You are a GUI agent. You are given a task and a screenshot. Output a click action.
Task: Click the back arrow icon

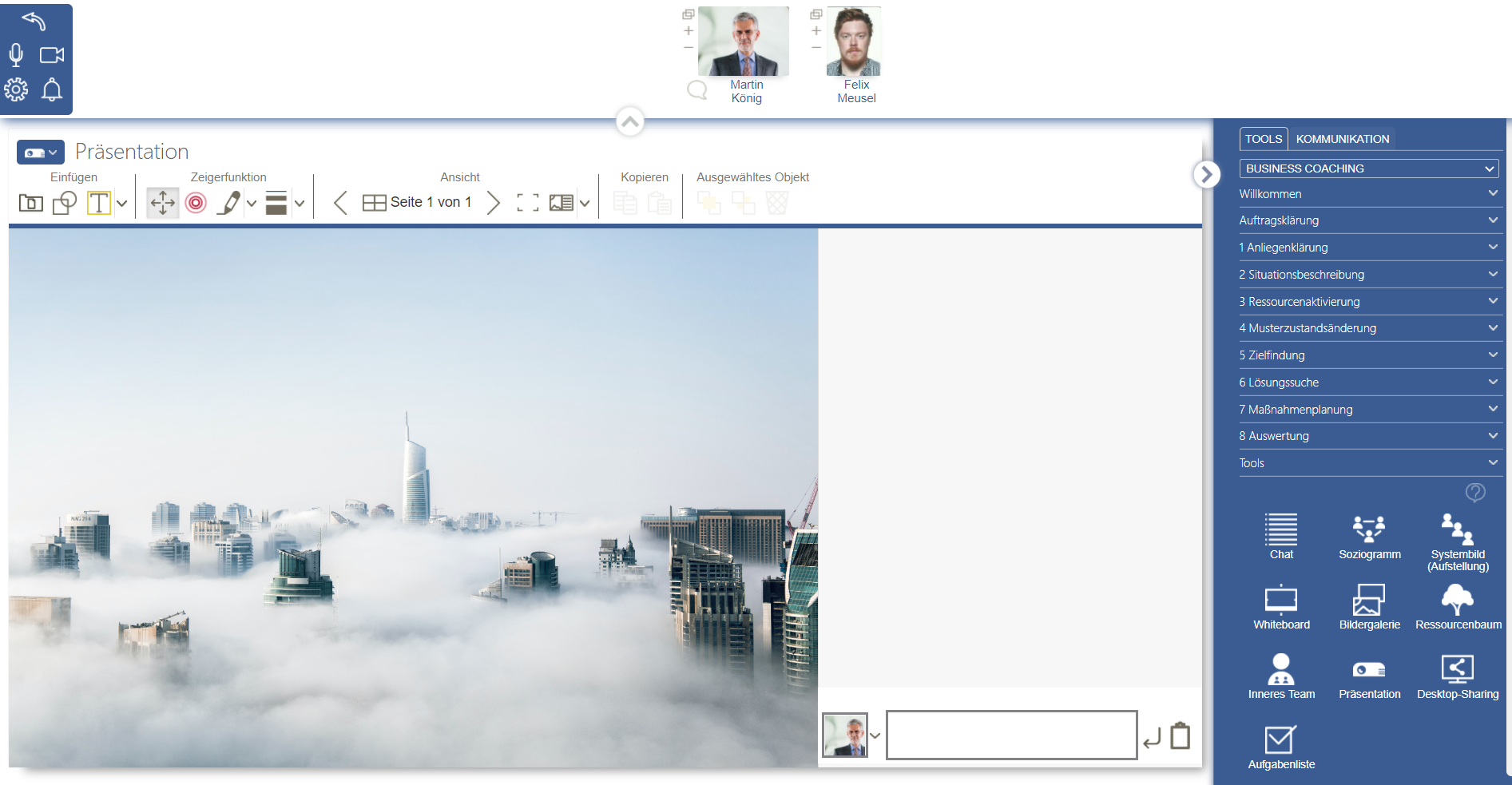pyautogui.click(x=34, y=20)
